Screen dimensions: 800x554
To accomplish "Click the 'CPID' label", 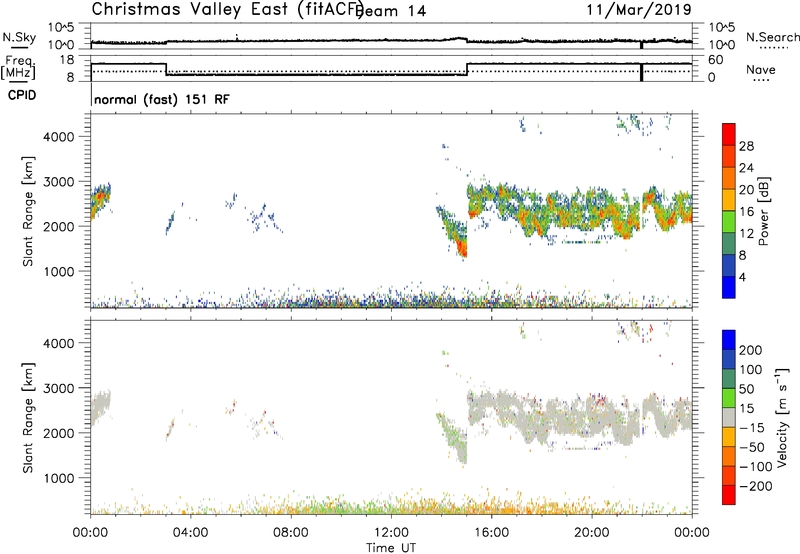I will point(22,95).
